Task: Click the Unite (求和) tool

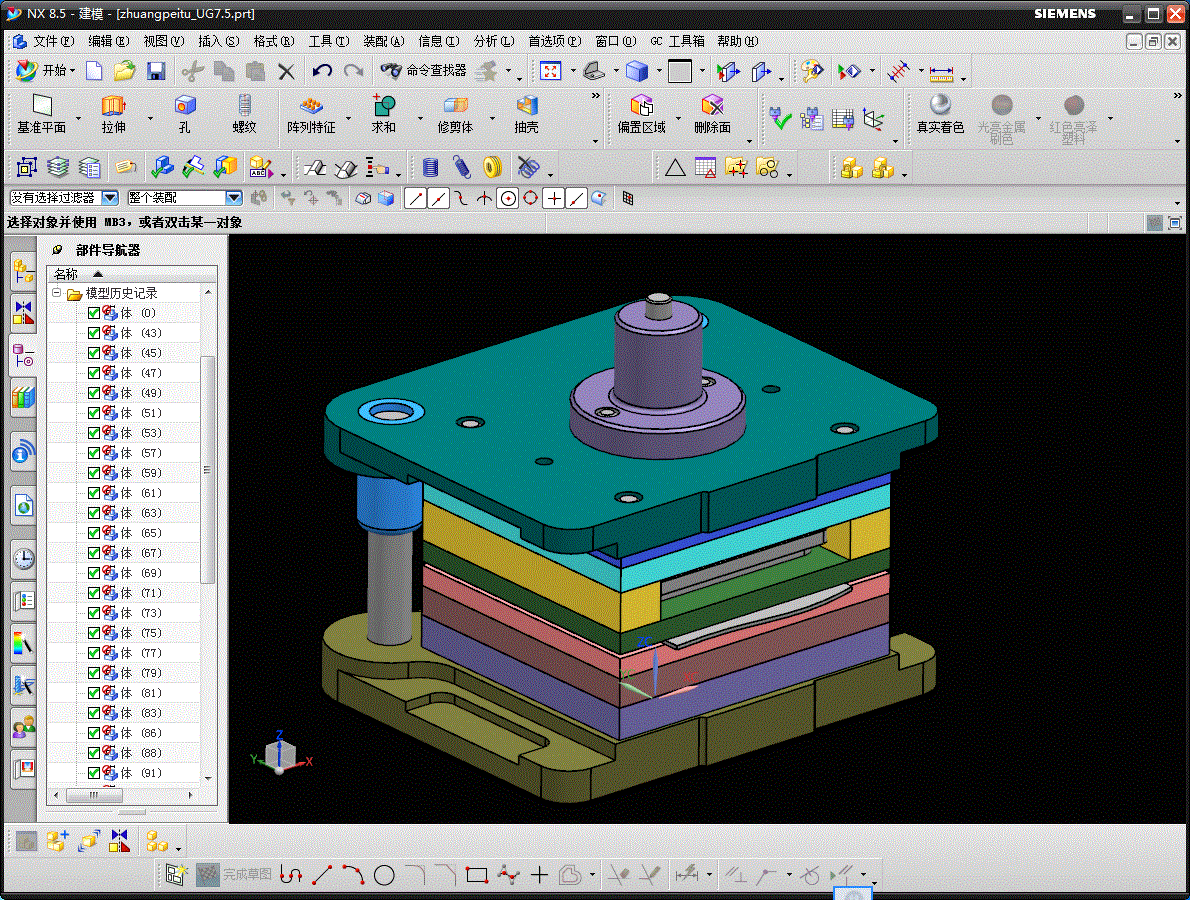Action: [383, 113]
